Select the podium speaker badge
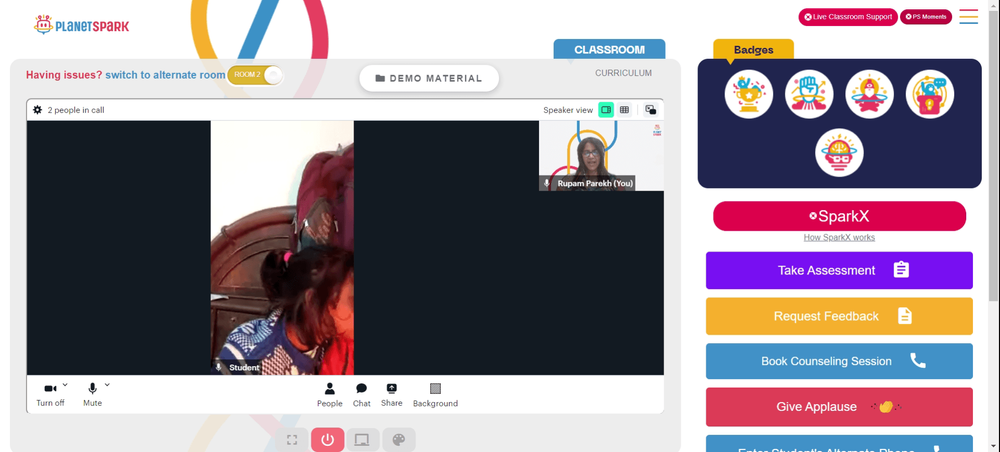 930,94
